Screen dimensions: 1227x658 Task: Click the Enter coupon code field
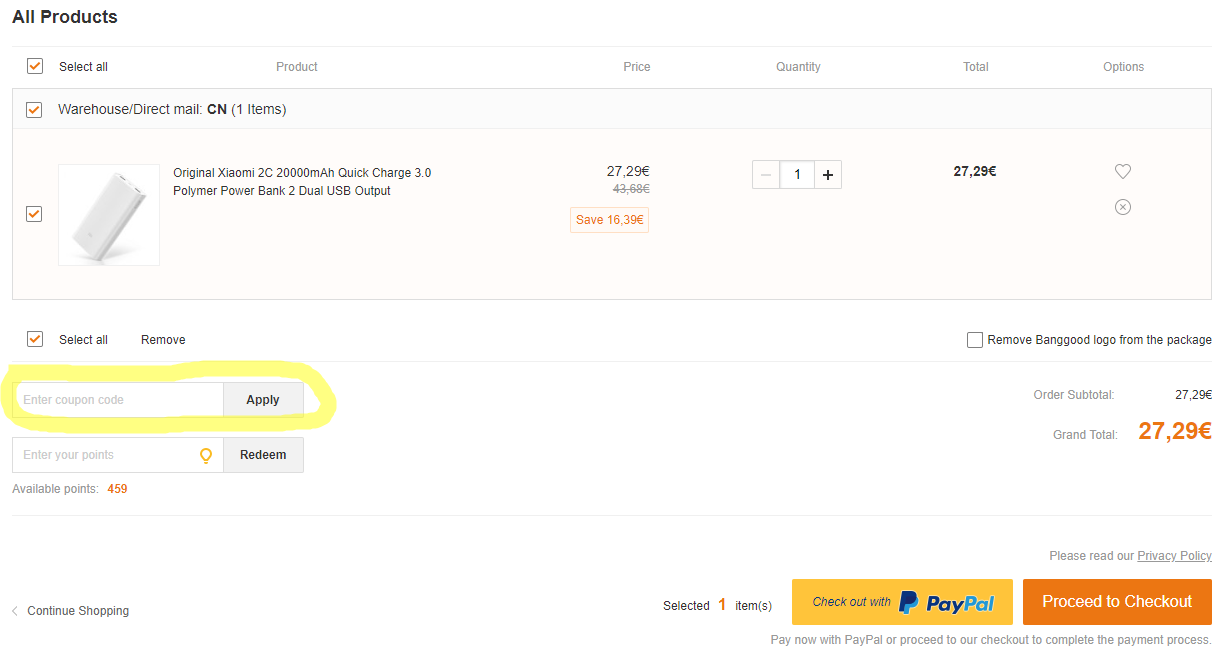(118, 400)
